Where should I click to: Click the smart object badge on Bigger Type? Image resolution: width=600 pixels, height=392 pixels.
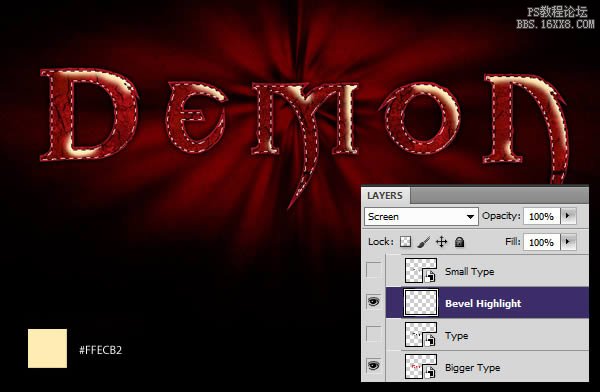[x=430, y=372]
